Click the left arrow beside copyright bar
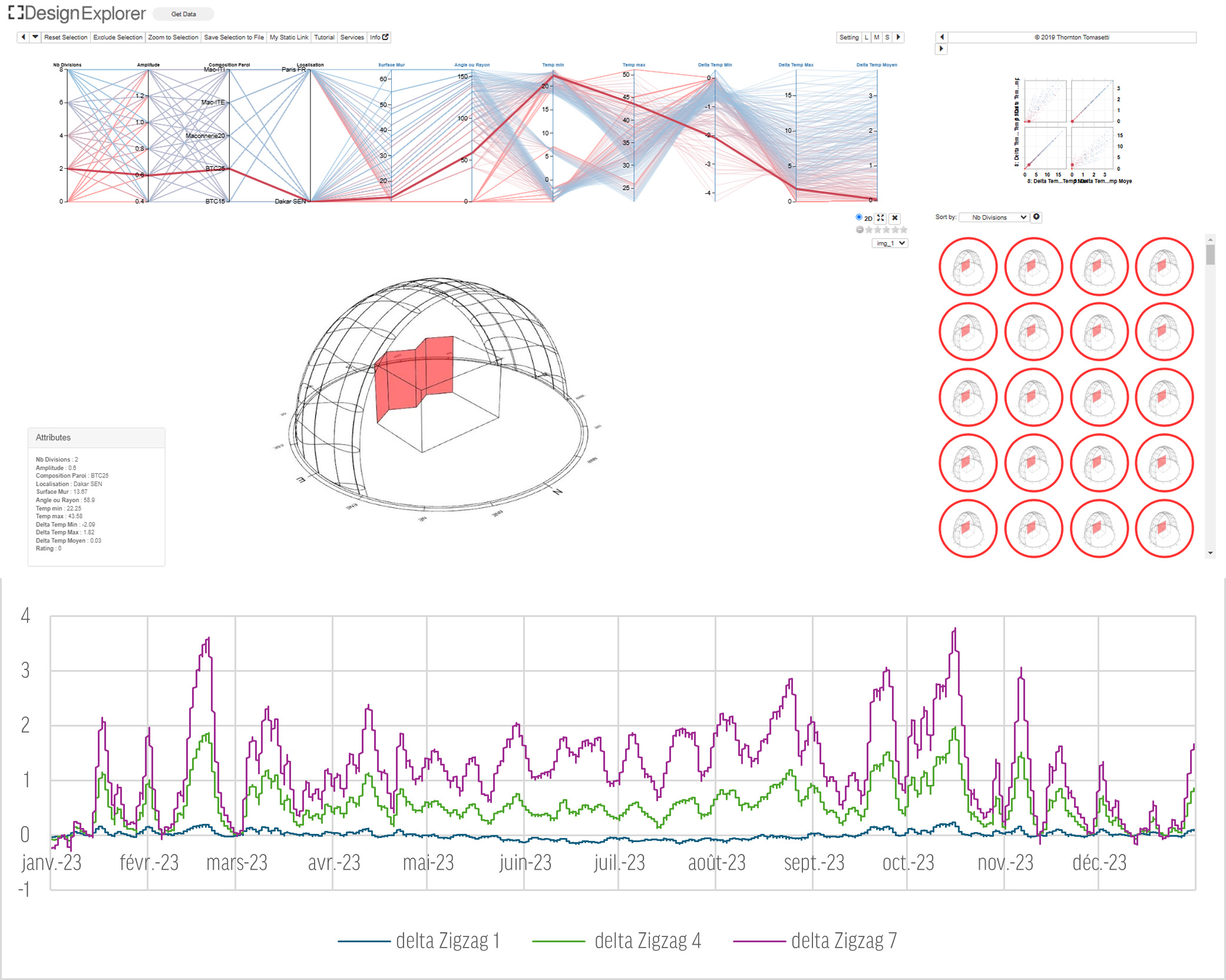This screenshot has height=980, width=1226. [x=941, y=37]
